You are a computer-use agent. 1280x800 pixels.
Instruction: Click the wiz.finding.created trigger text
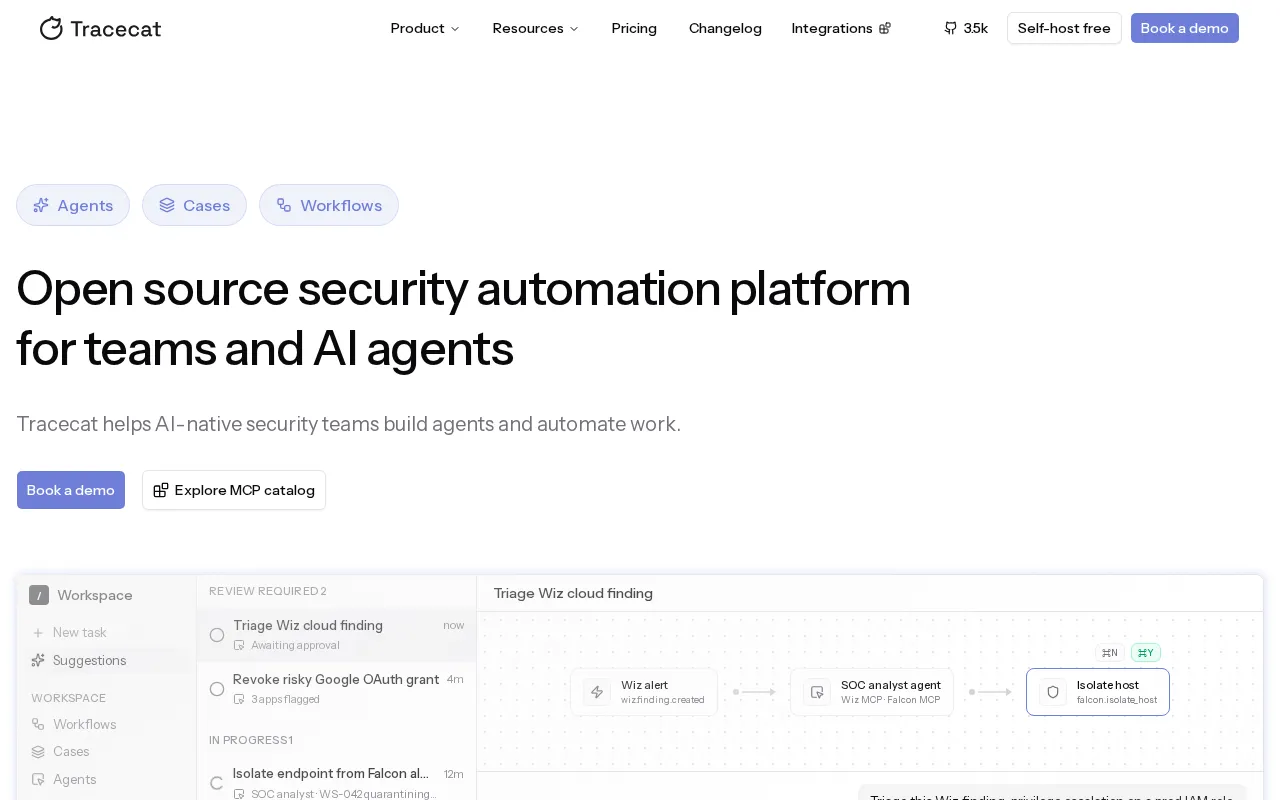click(x=663, y=700)
